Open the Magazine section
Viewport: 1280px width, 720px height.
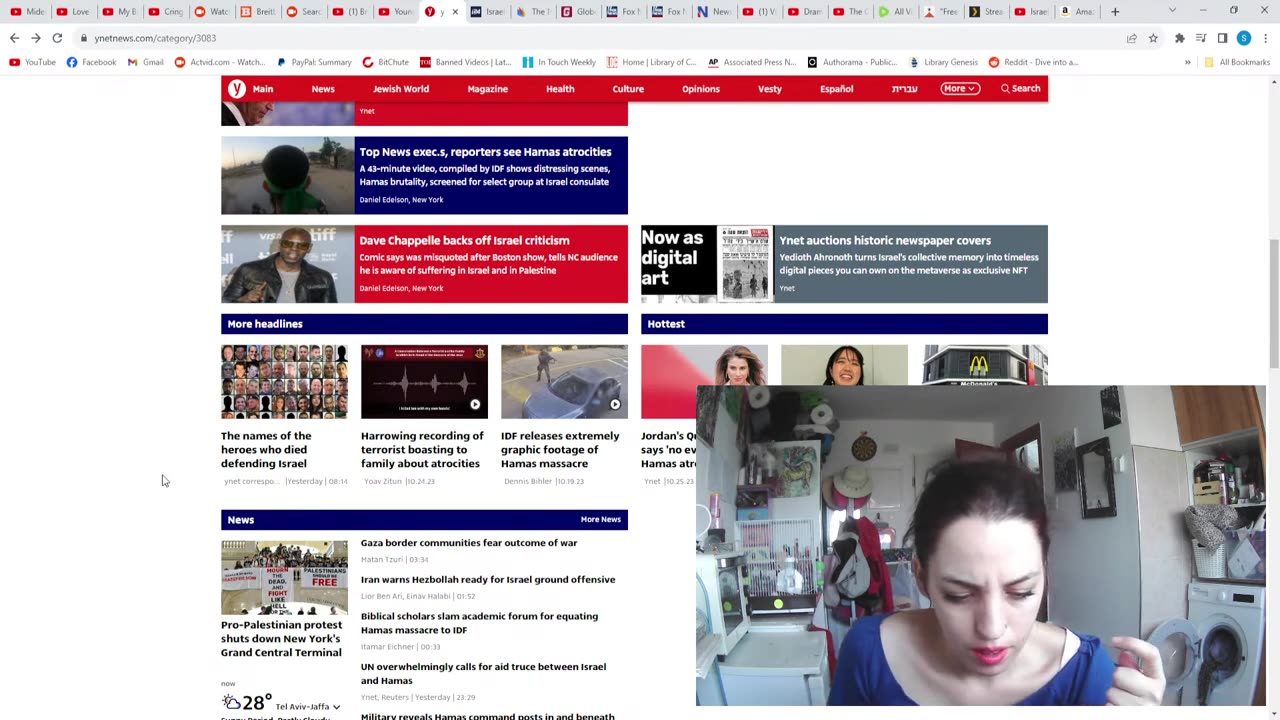[488, 89]
